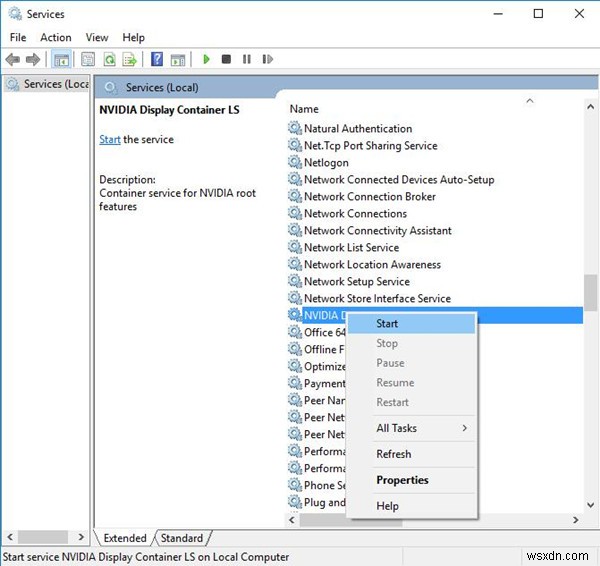Open the File menu
Screen dimensions: 600x566
tap(18, 38)
